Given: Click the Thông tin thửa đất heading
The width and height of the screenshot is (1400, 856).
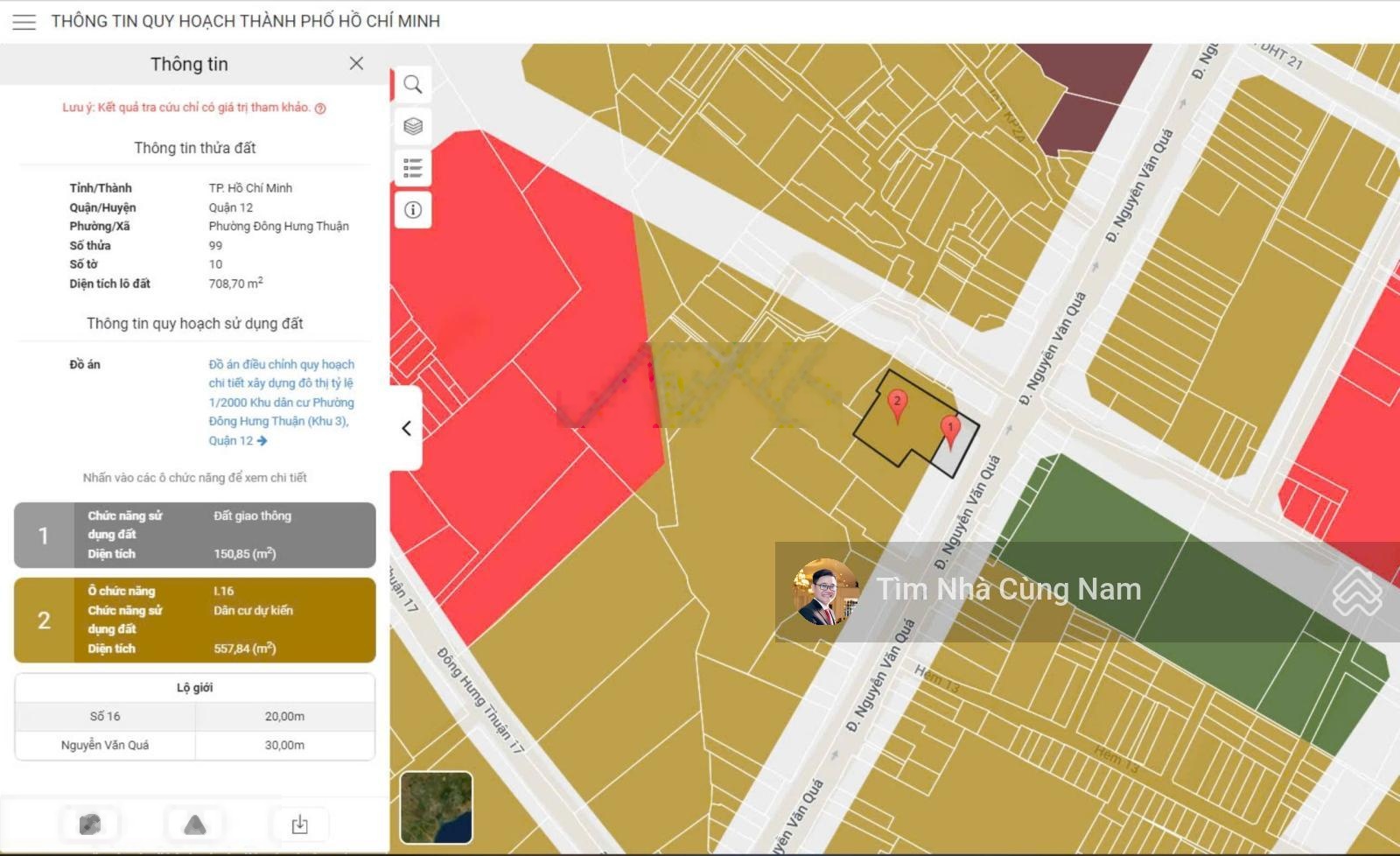Looking at the screenshot, I should click(x=195, y=148).
